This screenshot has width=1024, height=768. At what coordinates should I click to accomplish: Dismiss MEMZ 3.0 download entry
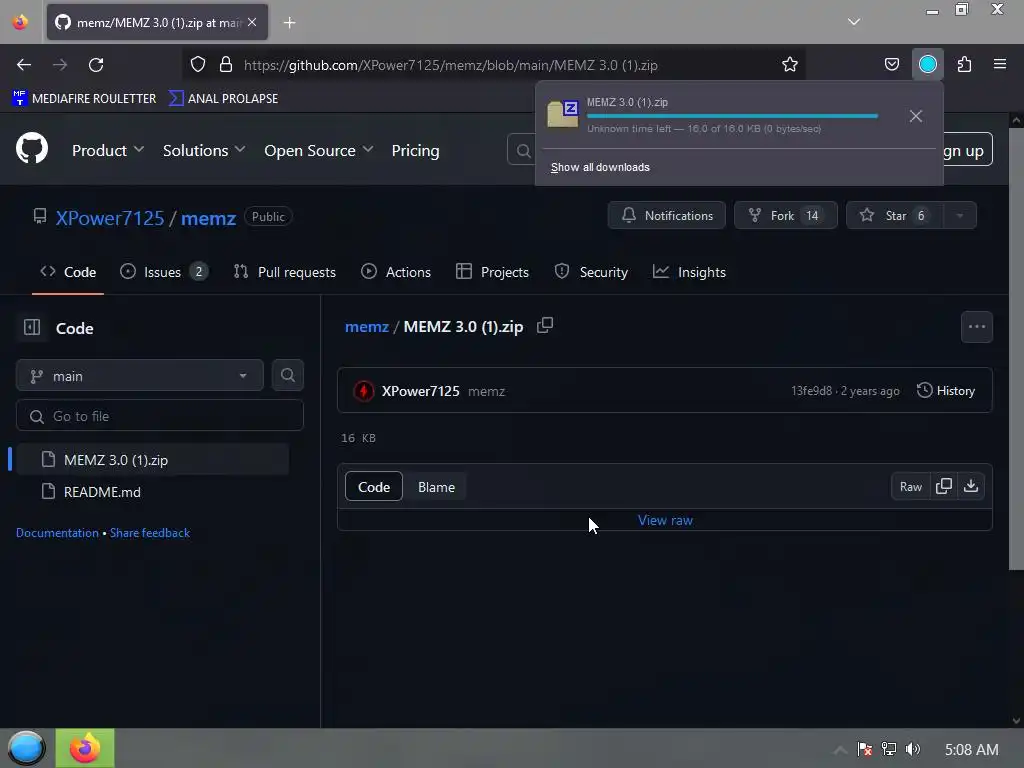916,116
